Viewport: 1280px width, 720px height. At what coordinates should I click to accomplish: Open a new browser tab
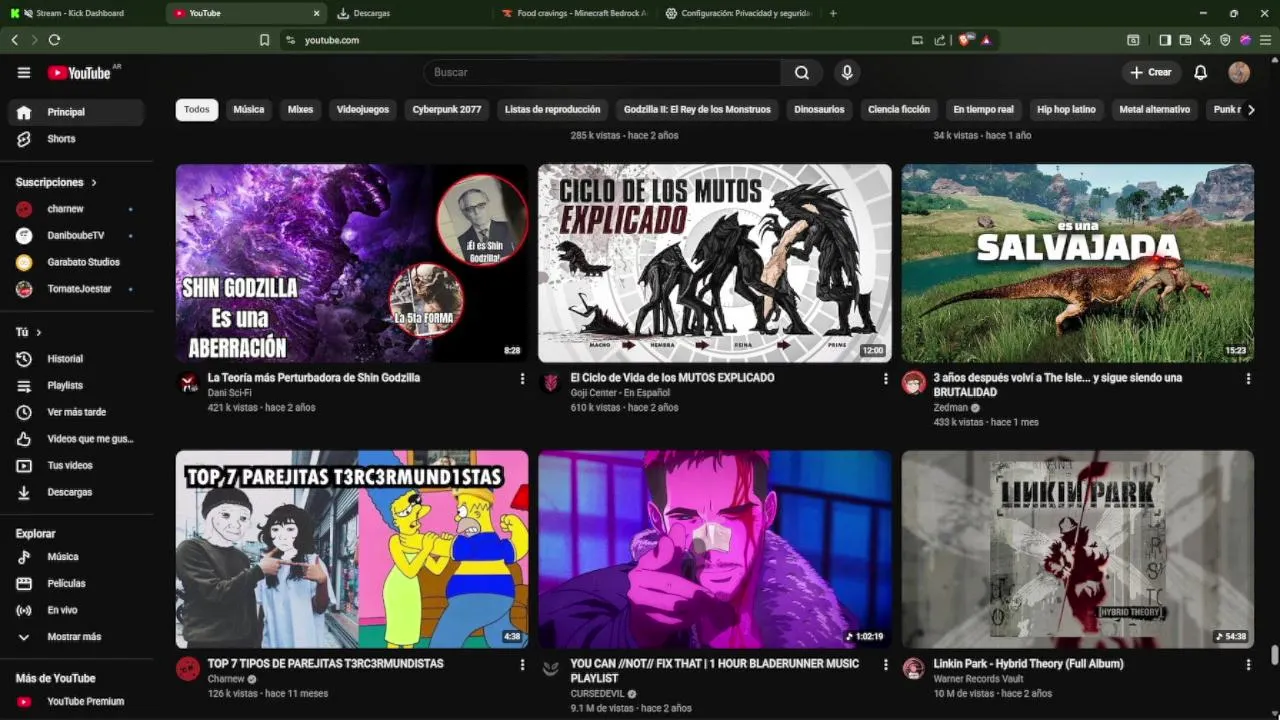pyautogui.click(x=833, y=13)
